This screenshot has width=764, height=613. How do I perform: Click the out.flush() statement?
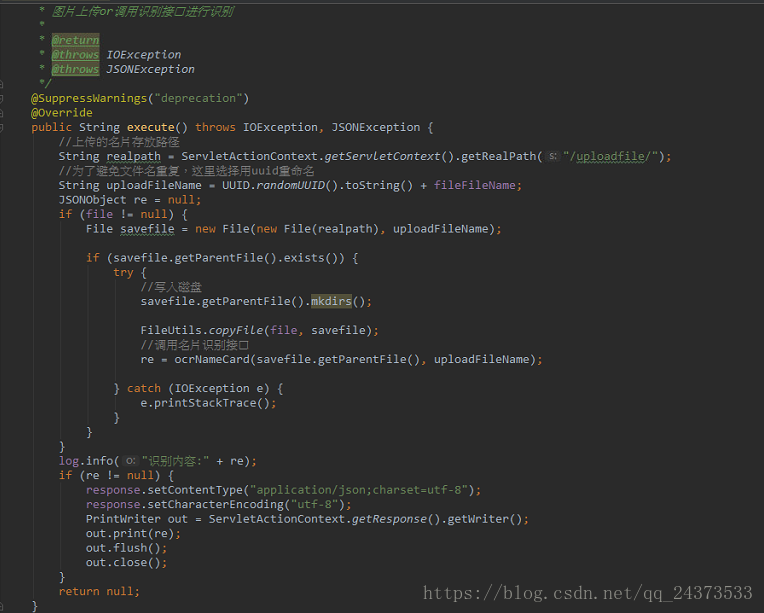(127, 548)
